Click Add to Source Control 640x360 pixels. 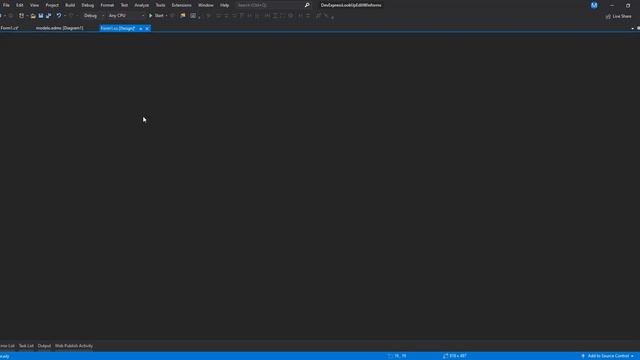tap(608, 356)
